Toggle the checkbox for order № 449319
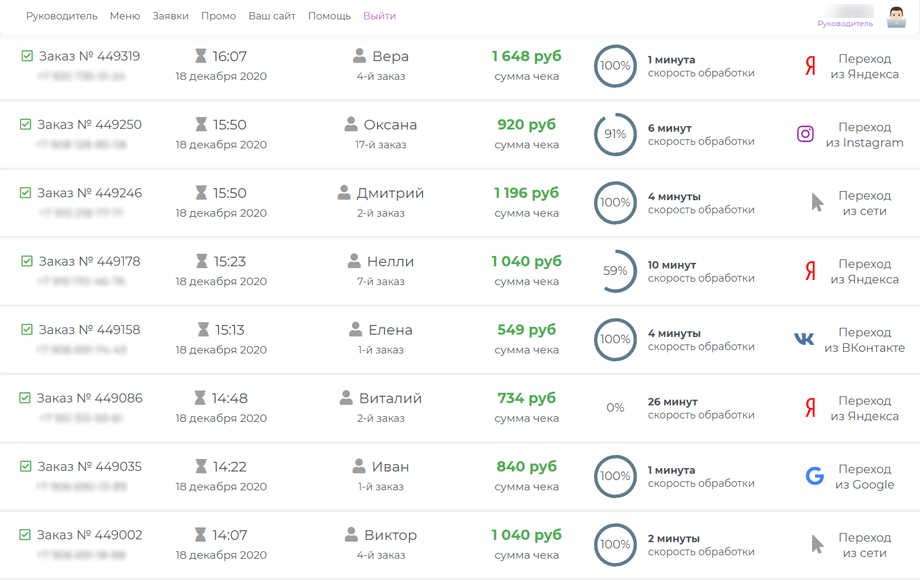This screenshot has height=580, width=920. pos(27,56)
